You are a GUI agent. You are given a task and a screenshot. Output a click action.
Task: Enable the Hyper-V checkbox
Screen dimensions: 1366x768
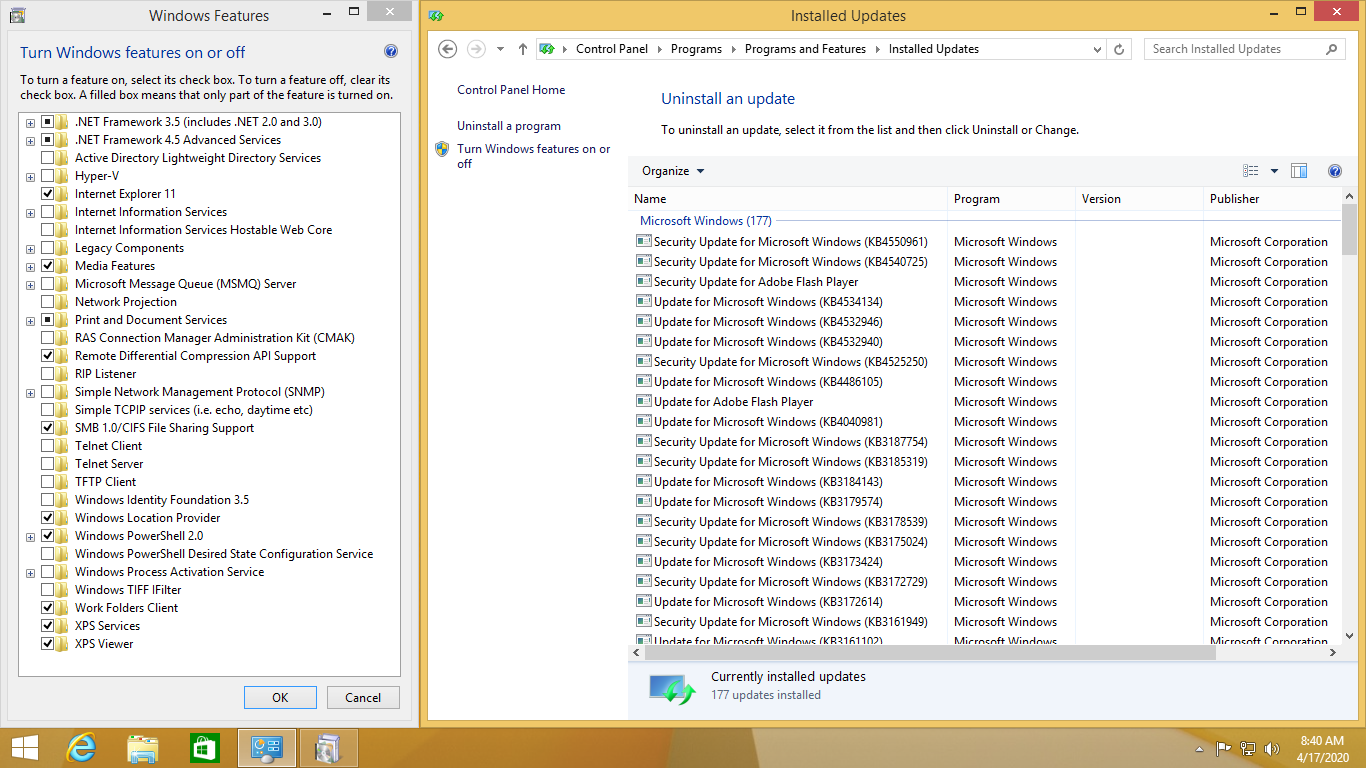coord(48,176)
